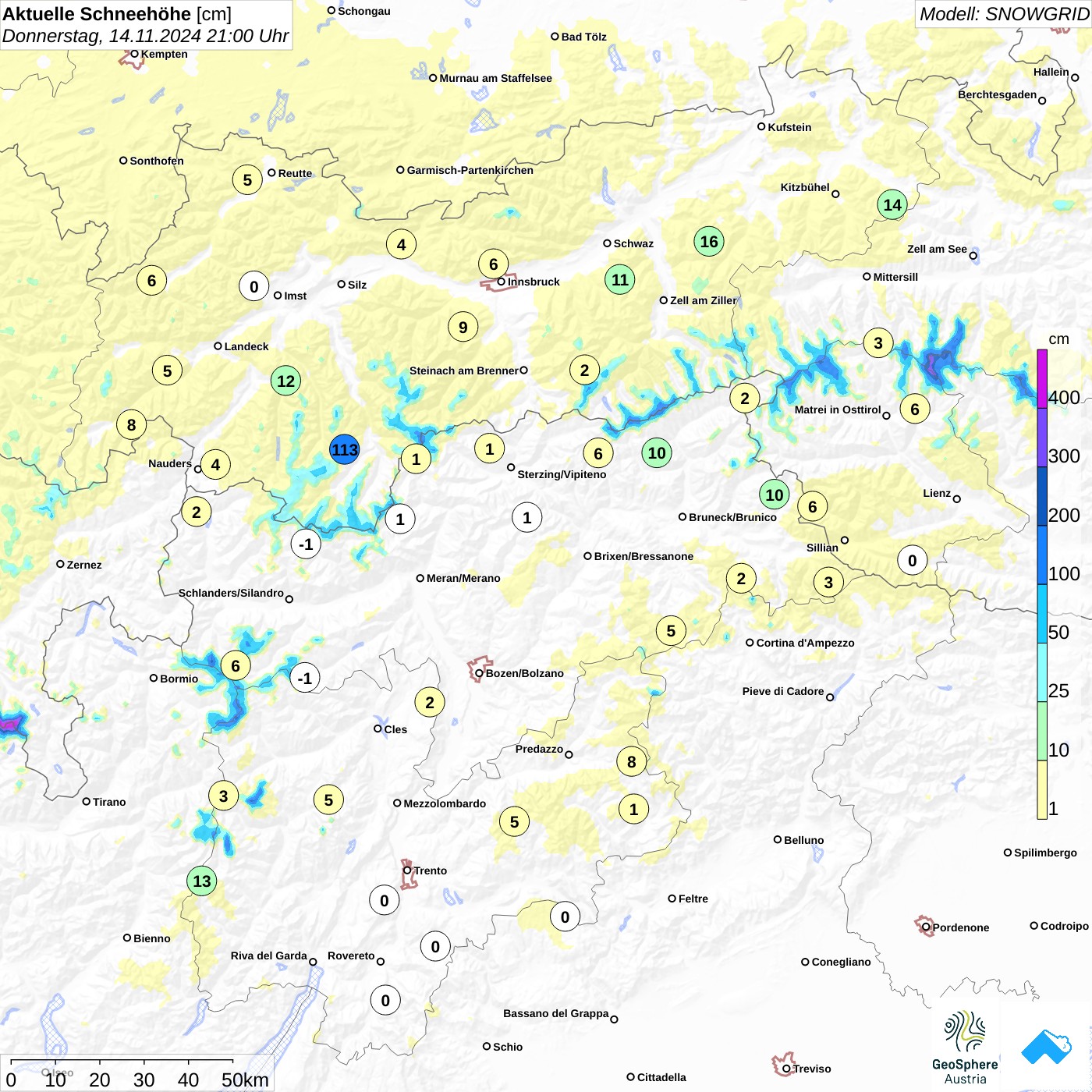
Task: Select the 3 marker near Mittersill
Action: (878, 343)
